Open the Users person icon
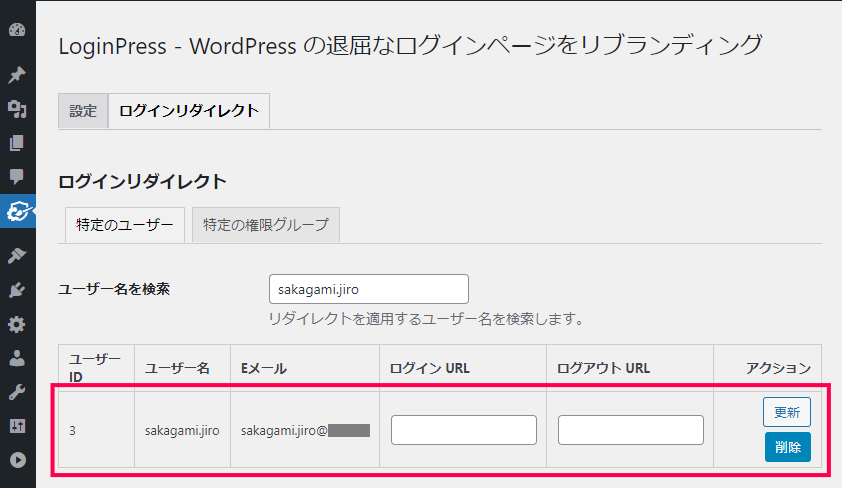This screenshot has height=488, width=842. tap(17, 357)
